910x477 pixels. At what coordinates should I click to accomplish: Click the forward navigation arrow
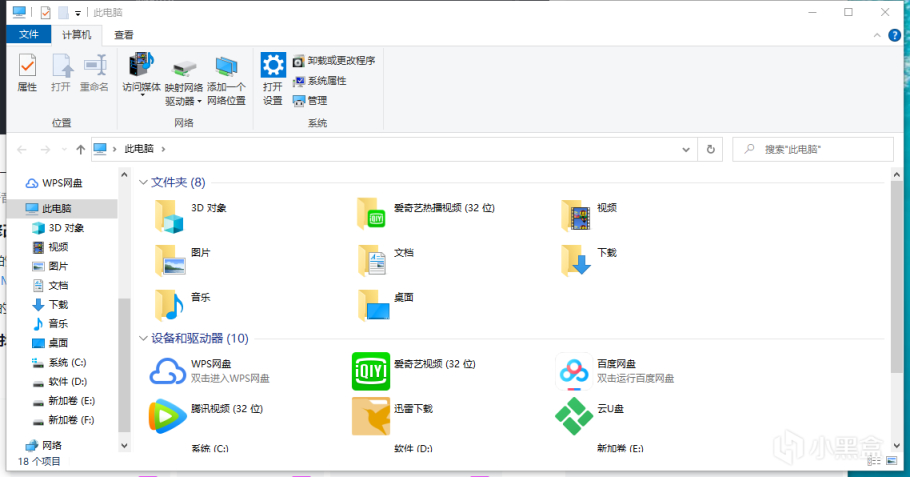[45, 150]
